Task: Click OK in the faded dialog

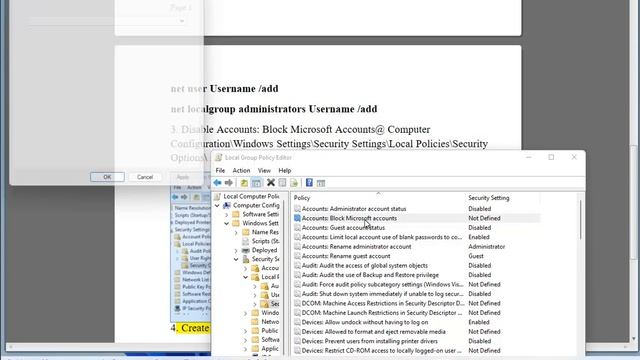Action: [107, 177]
